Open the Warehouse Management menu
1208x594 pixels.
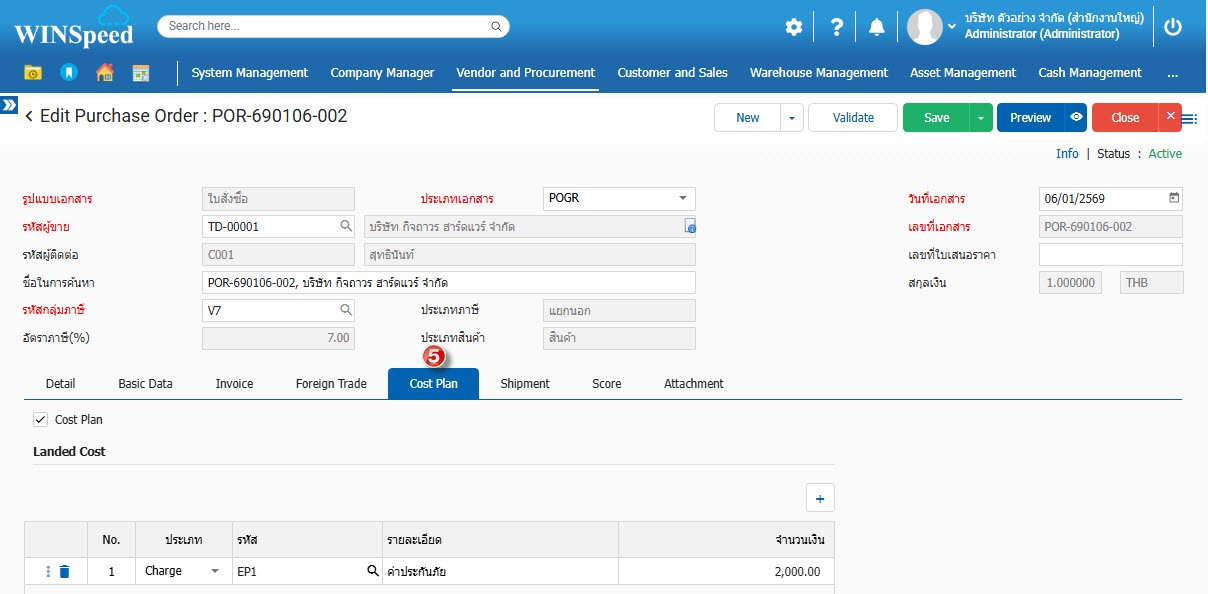[818, 73]
